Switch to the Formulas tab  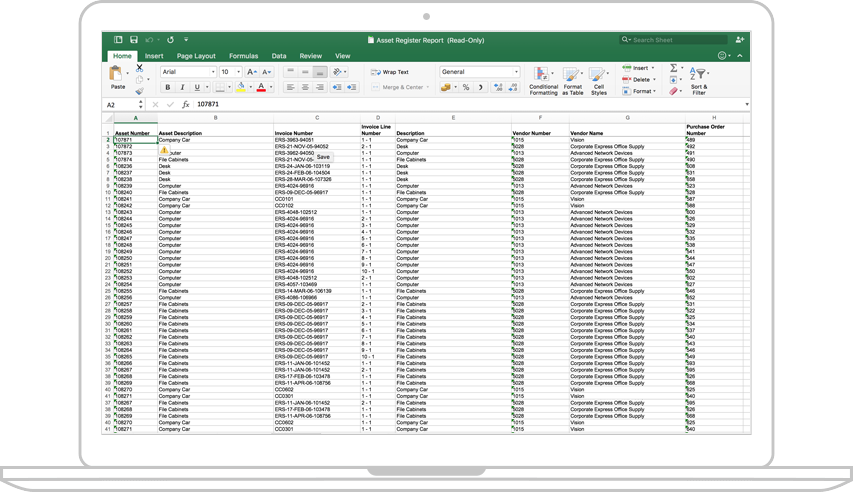point(243,56)
